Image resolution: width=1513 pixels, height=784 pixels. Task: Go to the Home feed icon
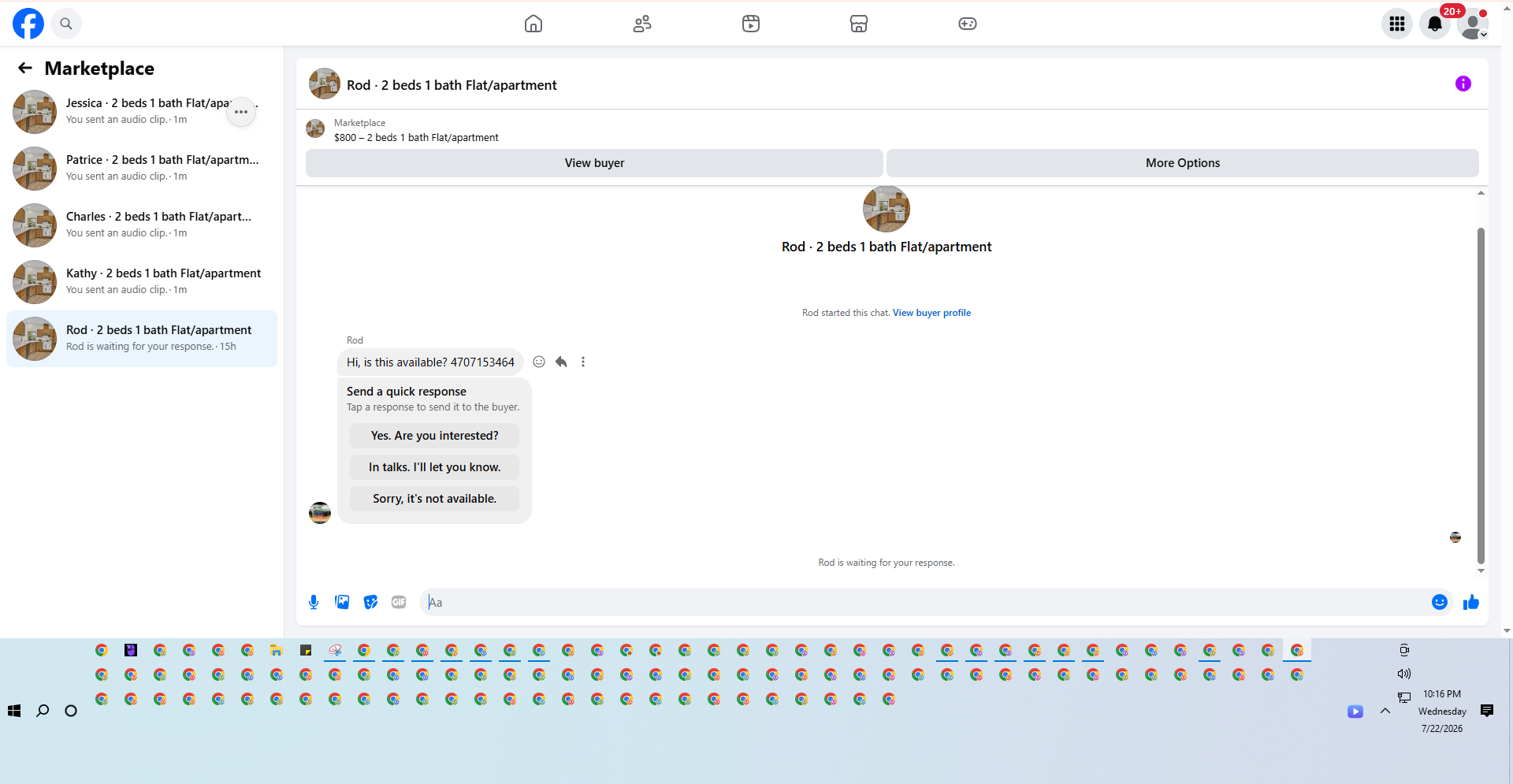[x=533, y=24]
